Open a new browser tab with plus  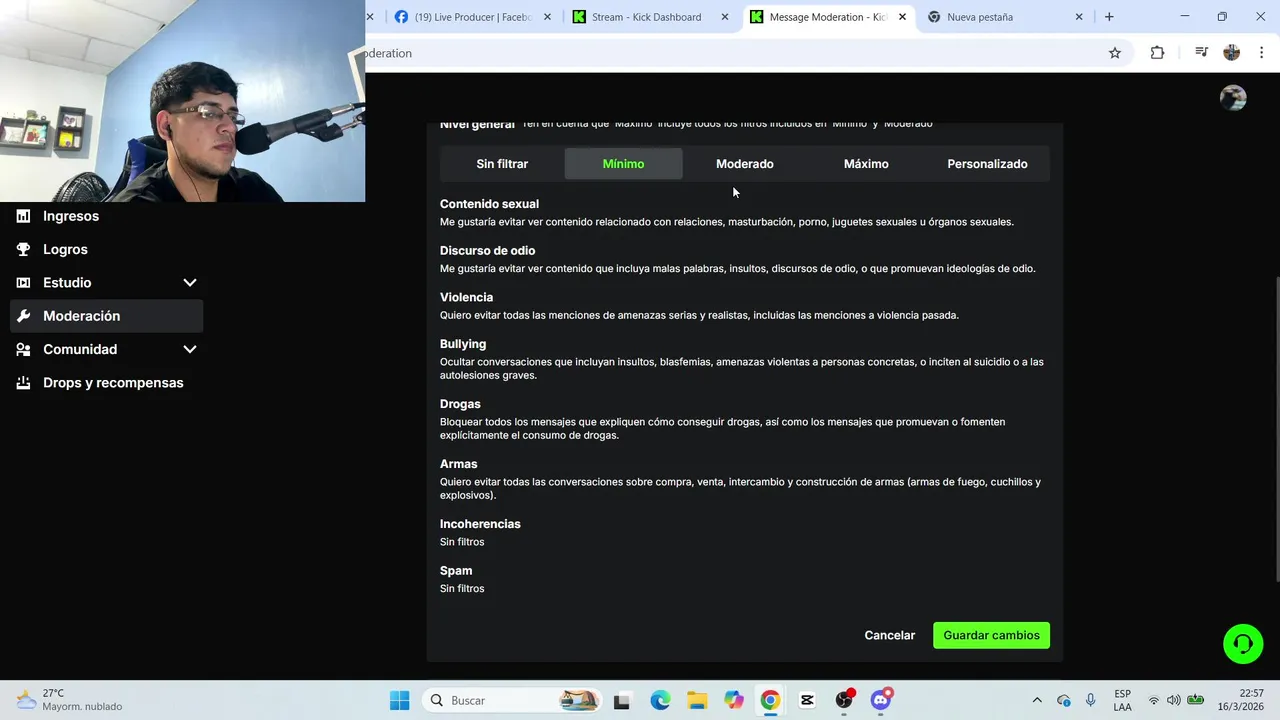click(1109, 17)
